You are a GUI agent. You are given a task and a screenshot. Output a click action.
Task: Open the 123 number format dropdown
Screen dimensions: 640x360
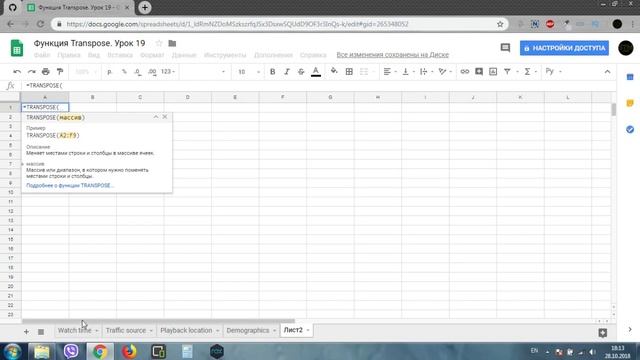coord(168,71)
